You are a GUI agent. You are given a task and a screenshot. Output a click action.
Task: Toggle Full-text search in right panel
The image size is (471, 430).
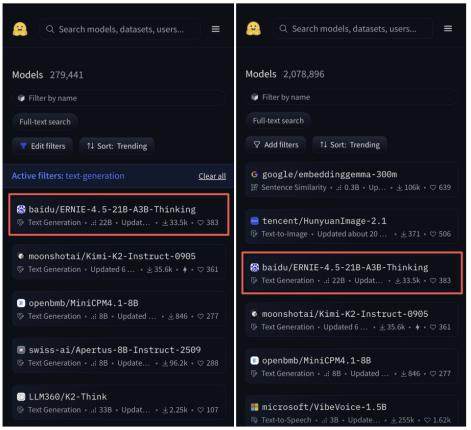click(x=278, y=121)
